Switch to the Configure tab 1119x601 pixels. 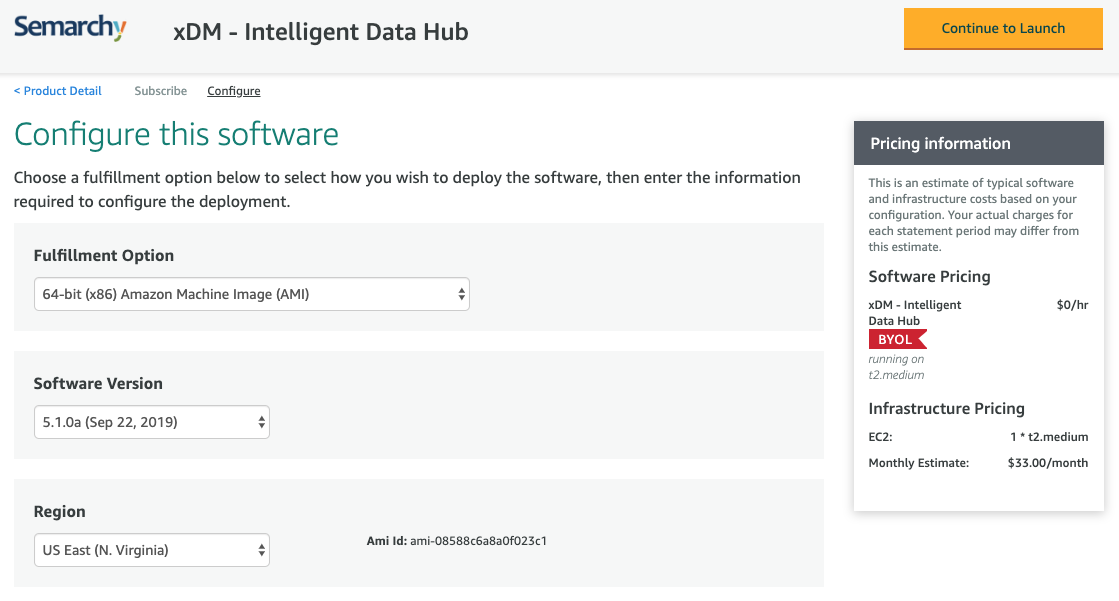(233, 91)
